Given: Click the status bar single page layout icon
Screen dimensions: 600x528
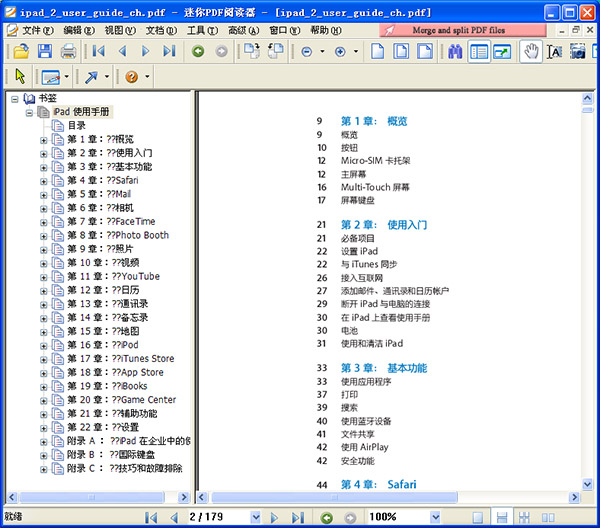Looking at the screenshot, I should click(x=478, y=518).
